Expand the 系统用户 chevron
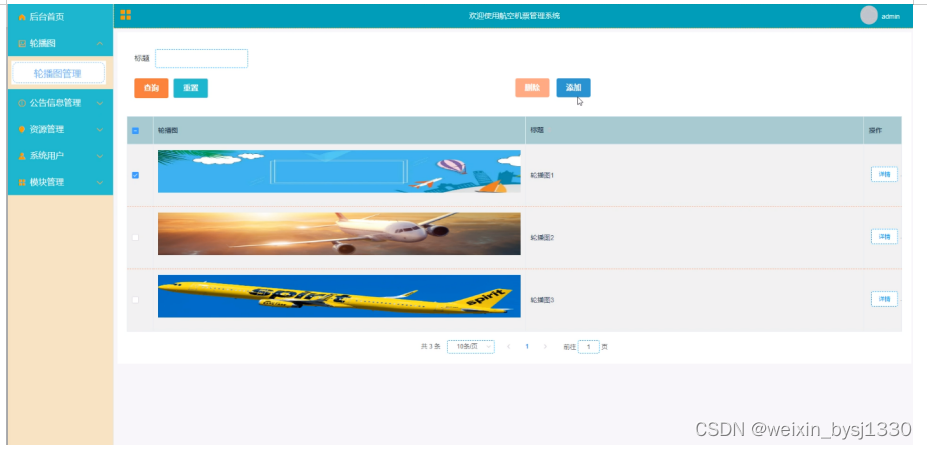 (x=100, y=156)
